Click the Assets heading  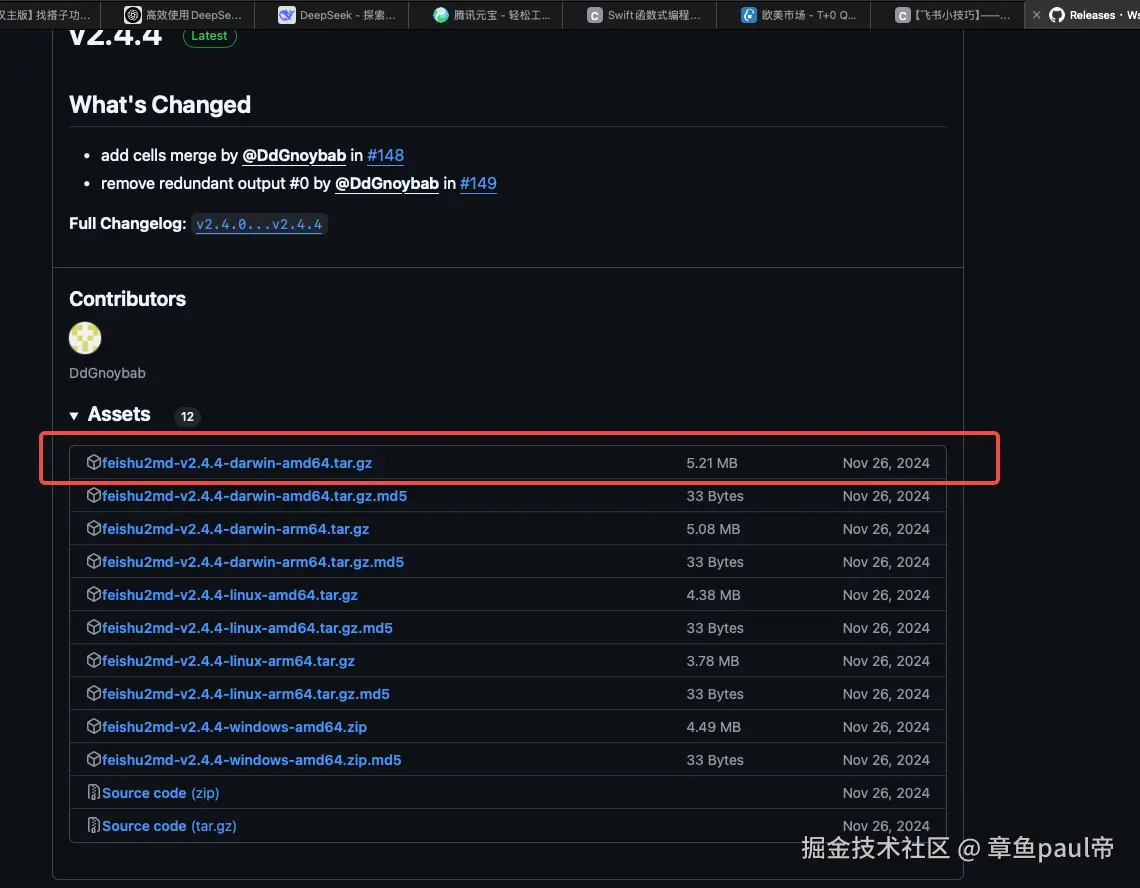coord(119,415)
